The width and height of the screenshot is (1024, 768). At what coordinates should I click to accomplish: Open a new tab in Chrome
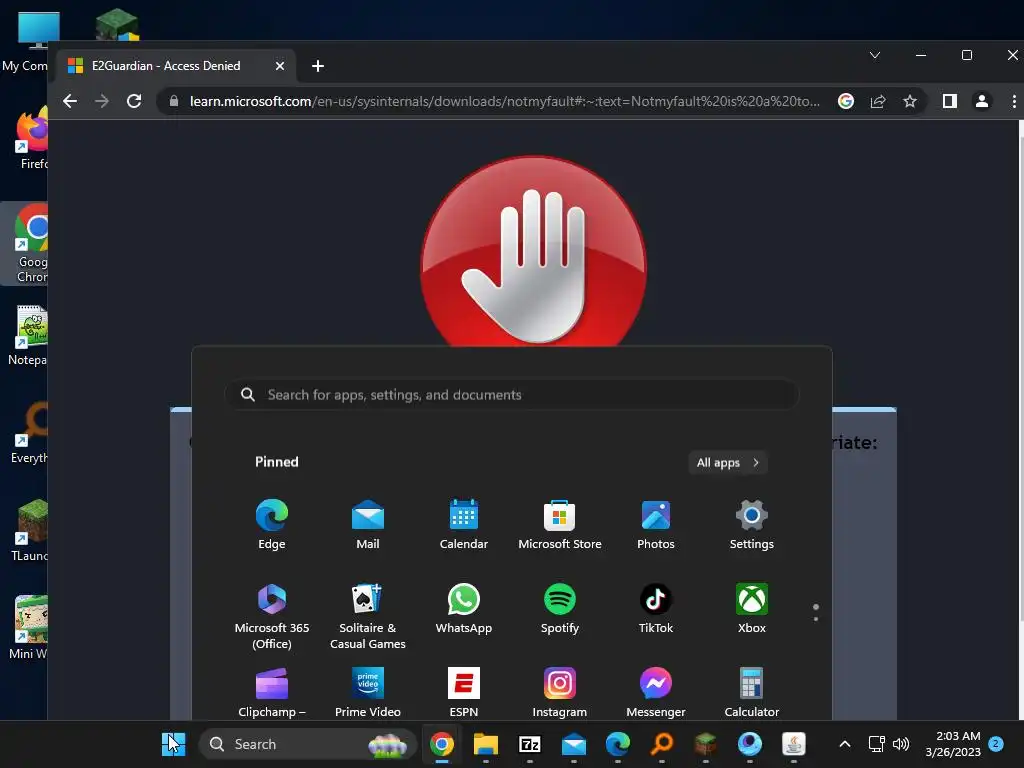coord(318,66)
